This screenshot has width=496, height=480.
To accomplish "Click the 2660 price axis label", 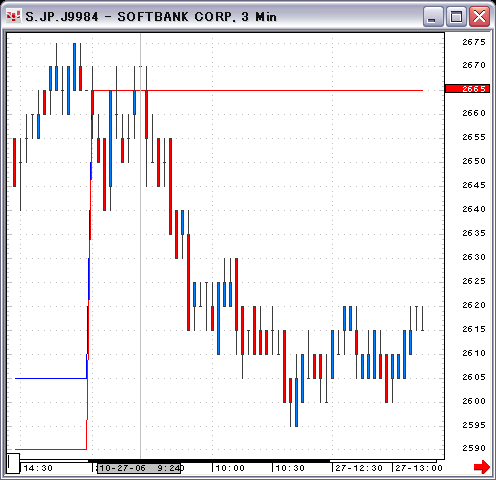I will [x=474, y=113].
